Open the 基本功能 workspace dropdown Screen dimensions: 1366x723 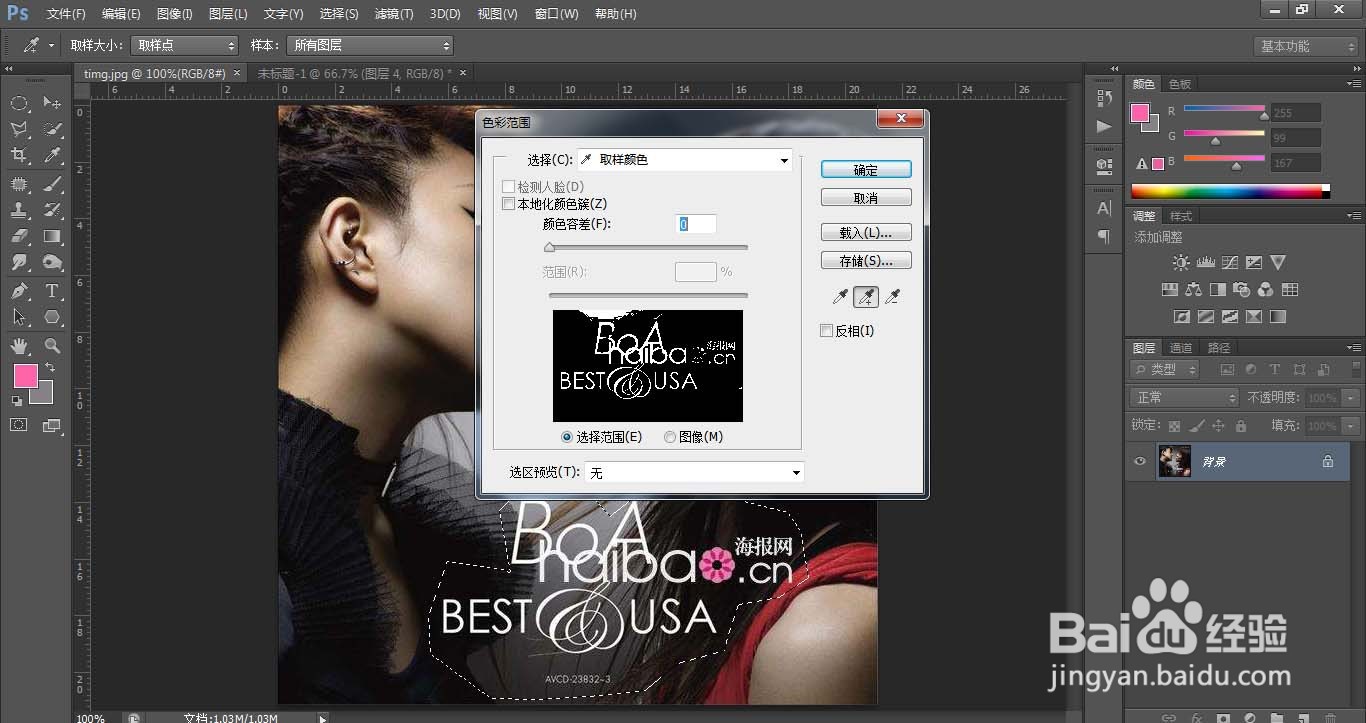click(1304, 46)
